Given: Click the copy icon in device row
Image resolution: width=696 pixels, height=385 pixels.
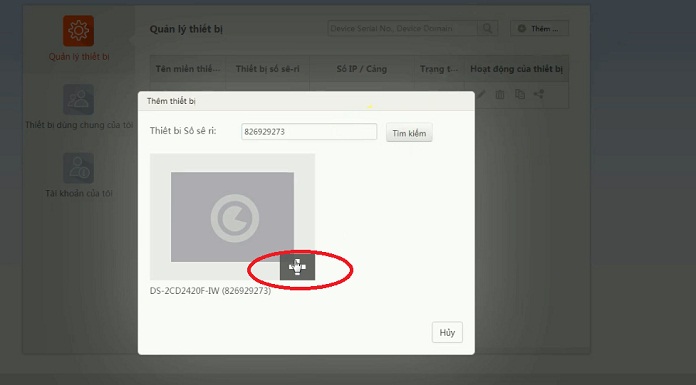Looking at the screenshot, I should pyautogui.click(x=519, y=94).
